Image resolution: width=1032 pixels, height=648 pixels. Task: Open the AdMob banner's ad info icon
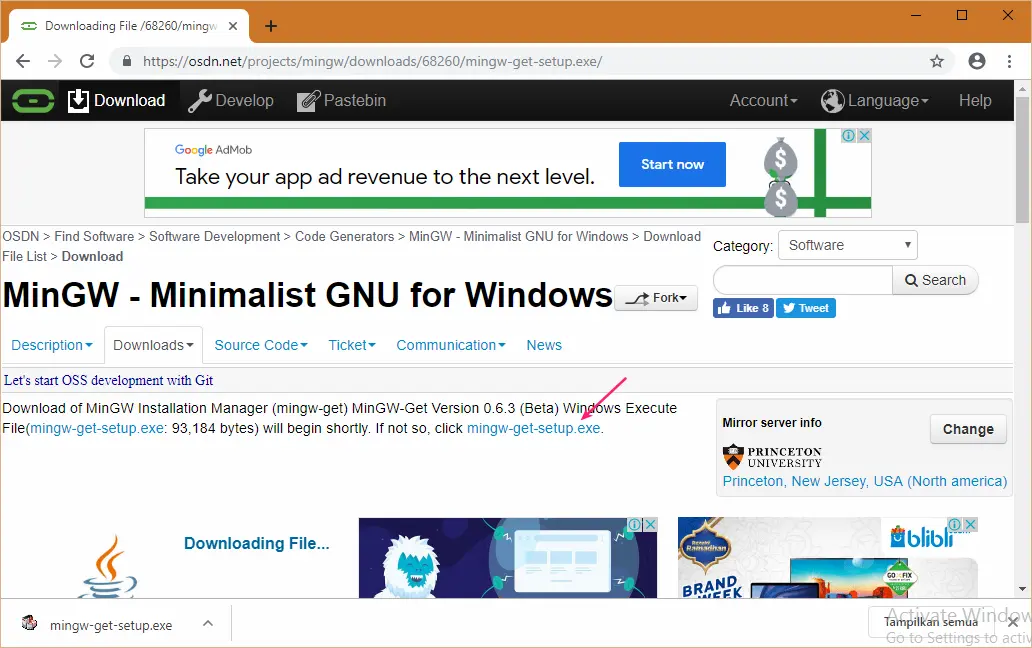[849, 136]
